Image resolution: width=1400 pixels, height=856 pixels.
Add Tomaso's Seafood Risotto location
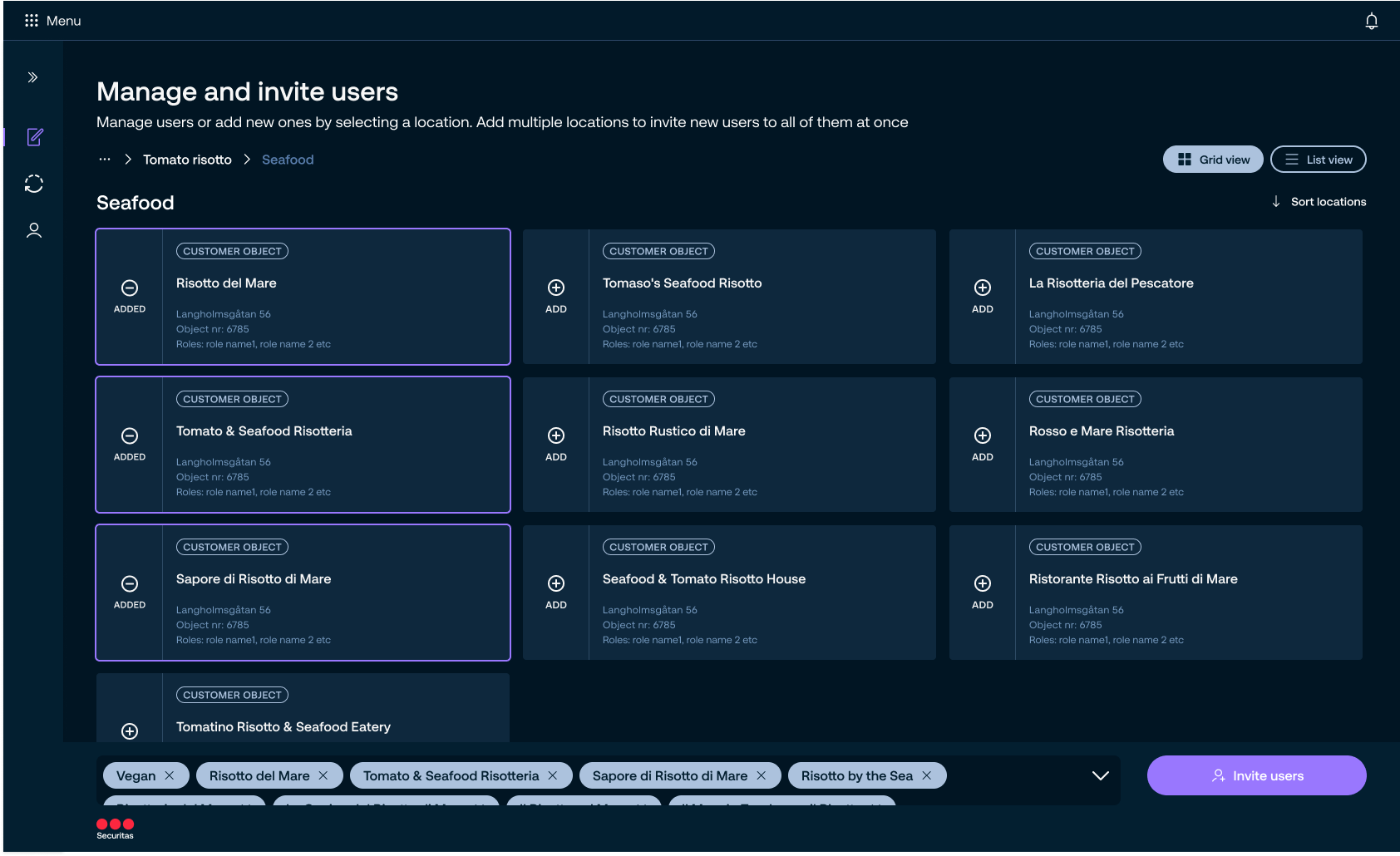556,296
